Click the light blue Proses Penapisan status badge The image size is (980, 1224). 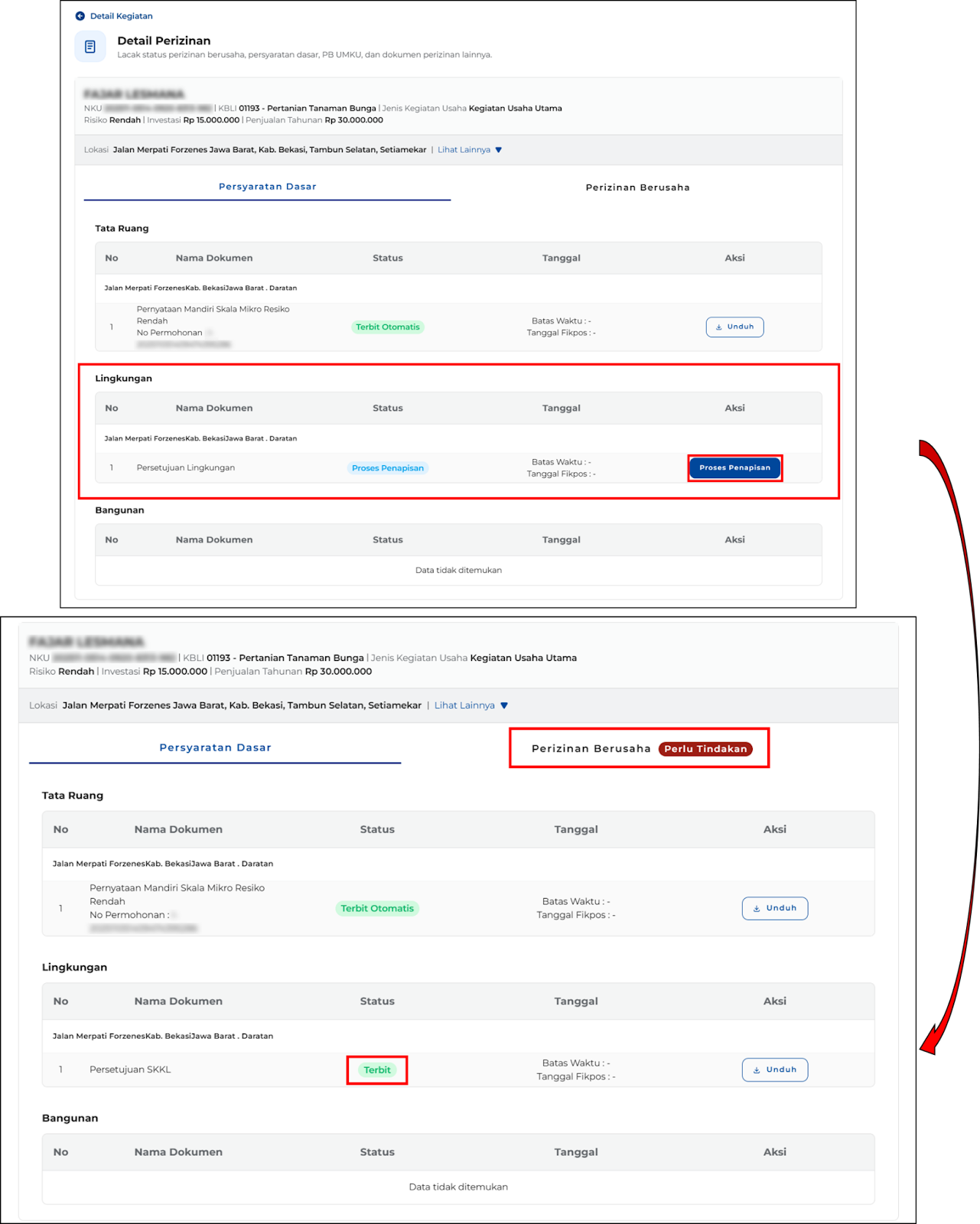coord(387,468)
